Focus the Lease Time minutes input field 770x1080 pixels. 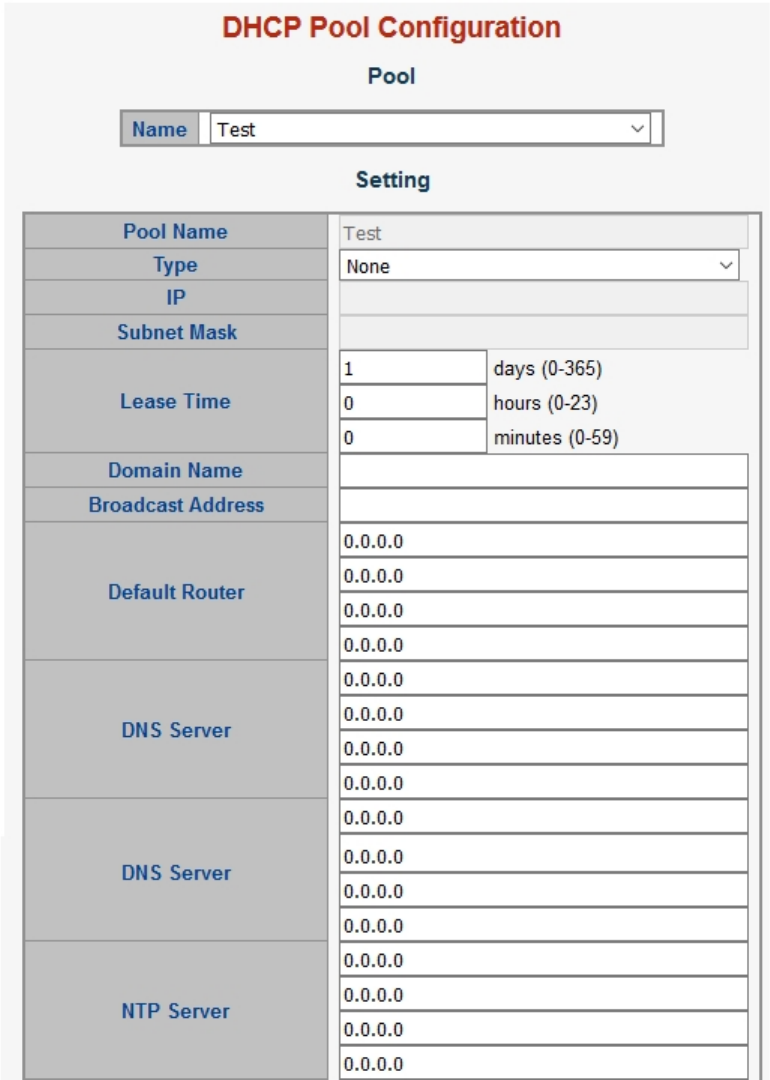pyautogui.click(x=412, y=437)
